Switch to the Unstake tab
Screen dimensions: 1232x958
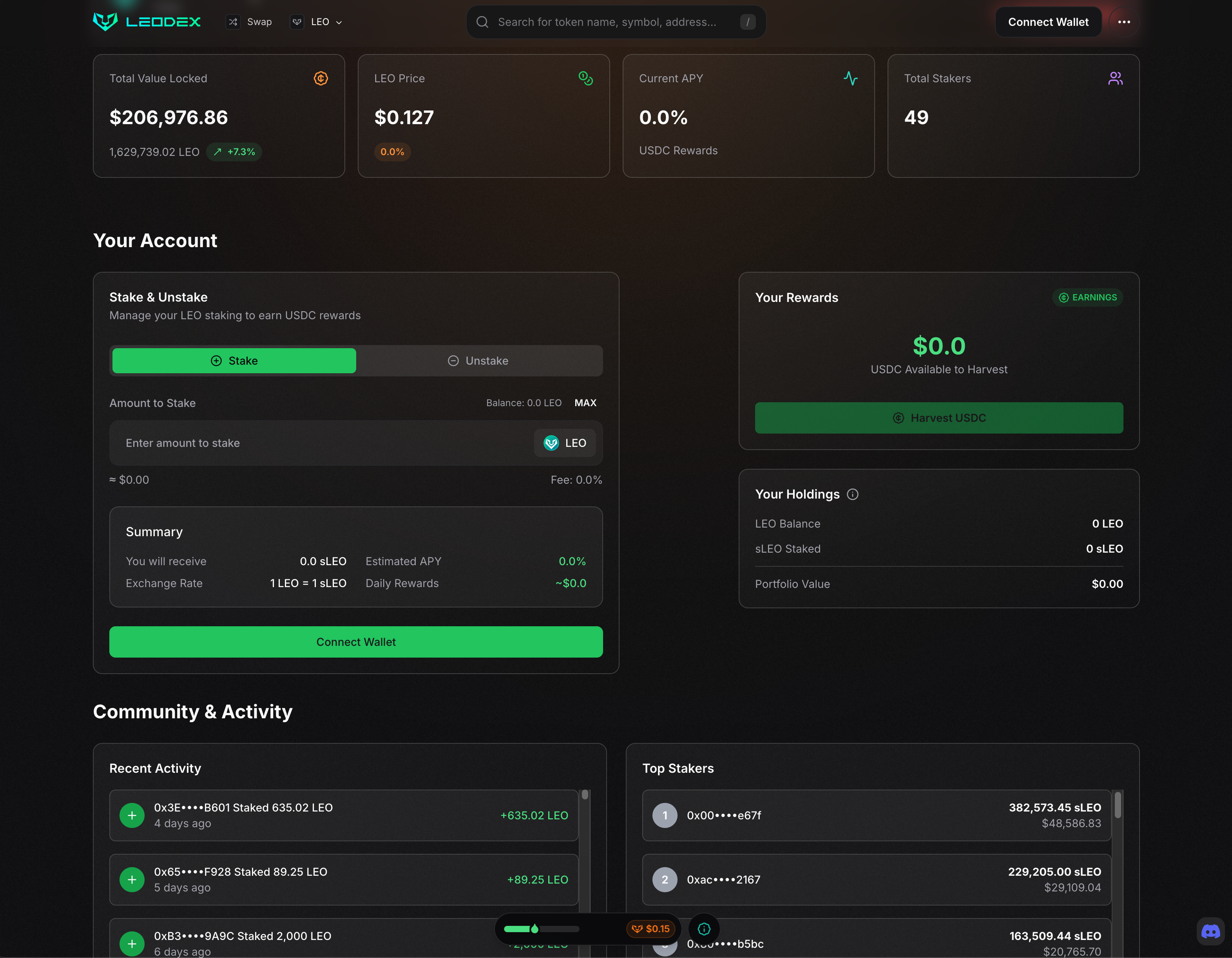tap(478, 361)
